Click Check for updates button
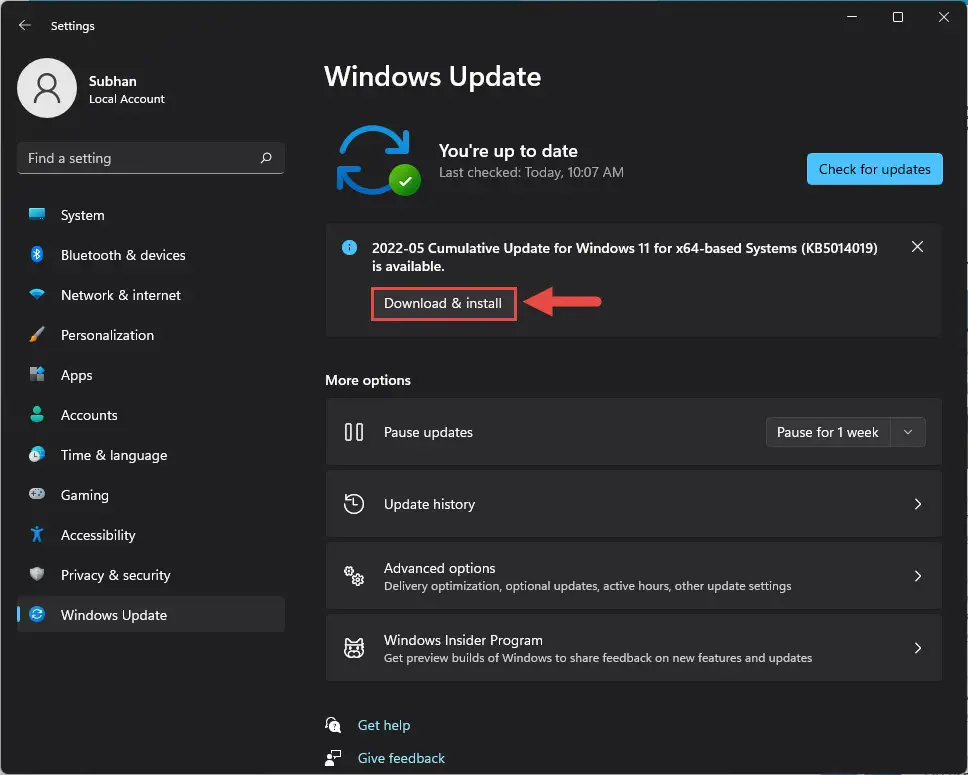This screenshot has width=968, height=775. (874, 169)
